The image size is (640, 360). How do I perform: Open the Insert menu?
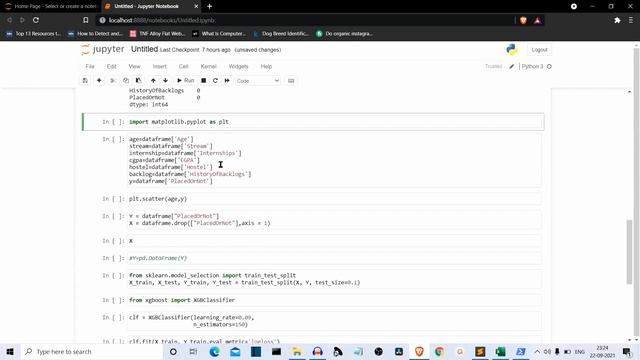(x=160, y=67)
